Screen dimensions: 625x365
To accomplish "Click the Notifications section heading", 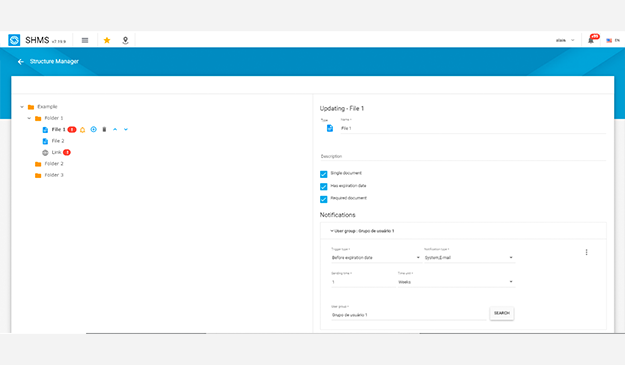I will pyautogui.click(x=337, y=215).
